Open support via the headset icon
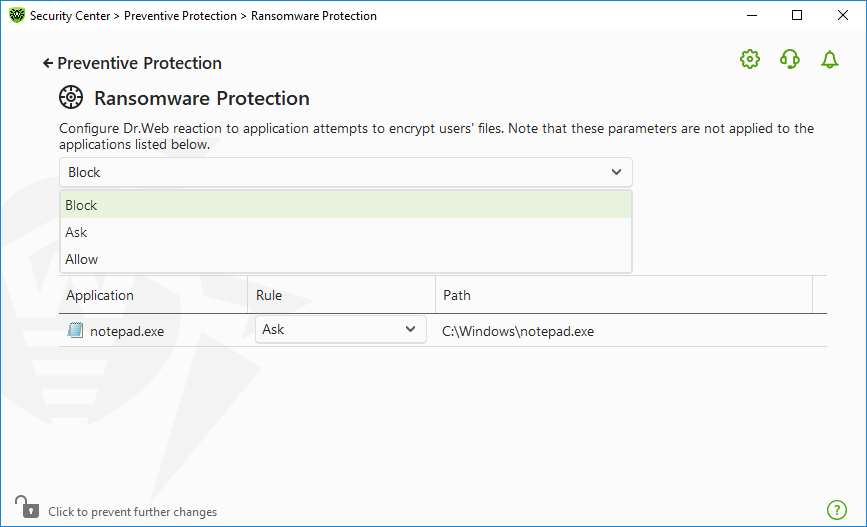This screenshot has height=527, width=867. point(790,59)
